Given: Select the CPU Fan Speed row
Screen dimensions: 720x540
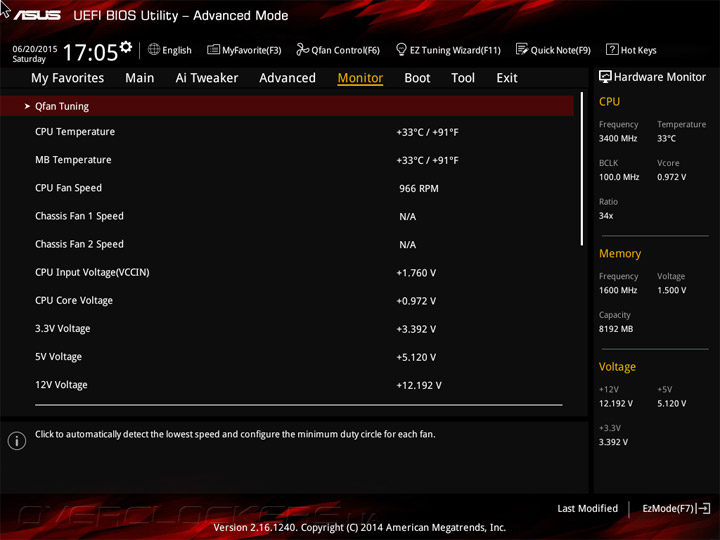Looking at the screenshot, I should coord(287,188).
